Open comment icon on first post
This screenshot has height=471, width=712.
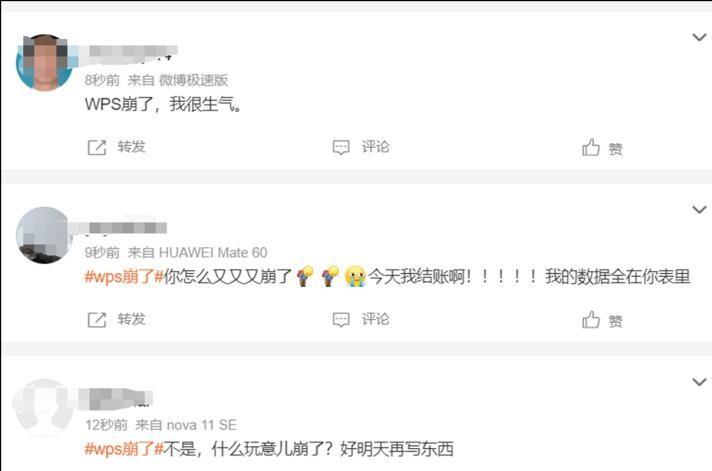pyautogui.click(x=341, y=148)
